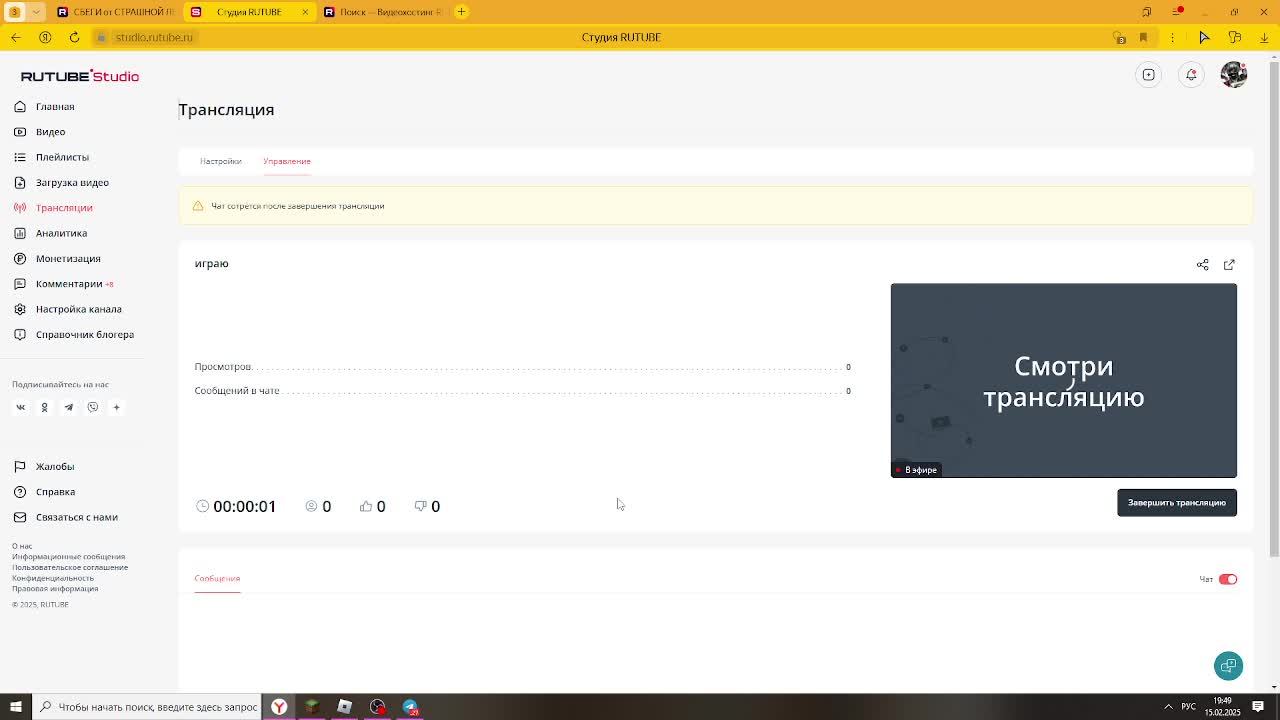Go back in the browser
Image resolution: width=1280 pixels, height=720 pixels.
(16, 37)
